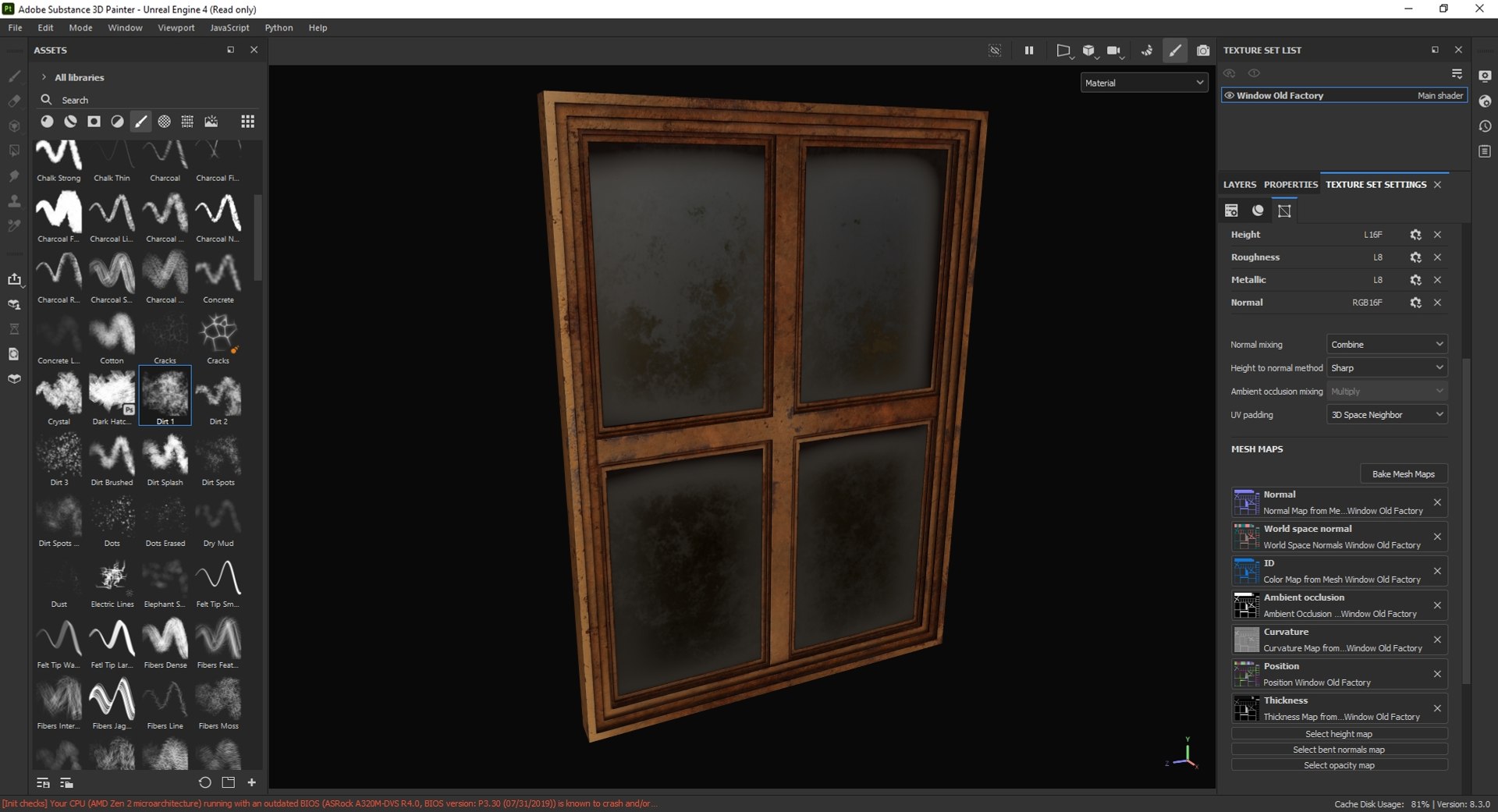Click the assets panel vertical scrollbar
The image size is (1498, 812).
coord(257,238)
